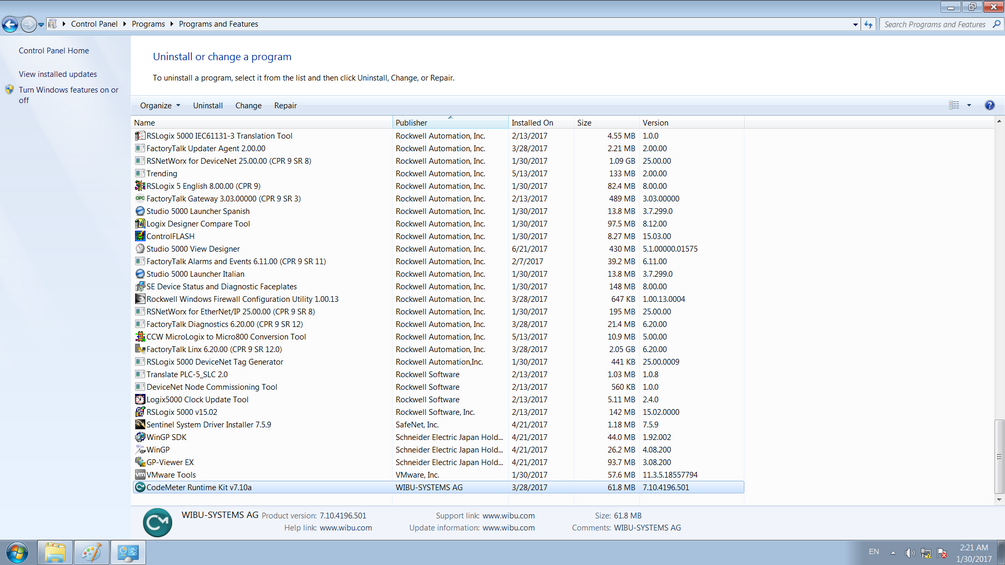Image resolution: width=1005 pixels, height=565 pixels.
Task: Open Windows Explorer from the taskbar
Action: (54, 552)
